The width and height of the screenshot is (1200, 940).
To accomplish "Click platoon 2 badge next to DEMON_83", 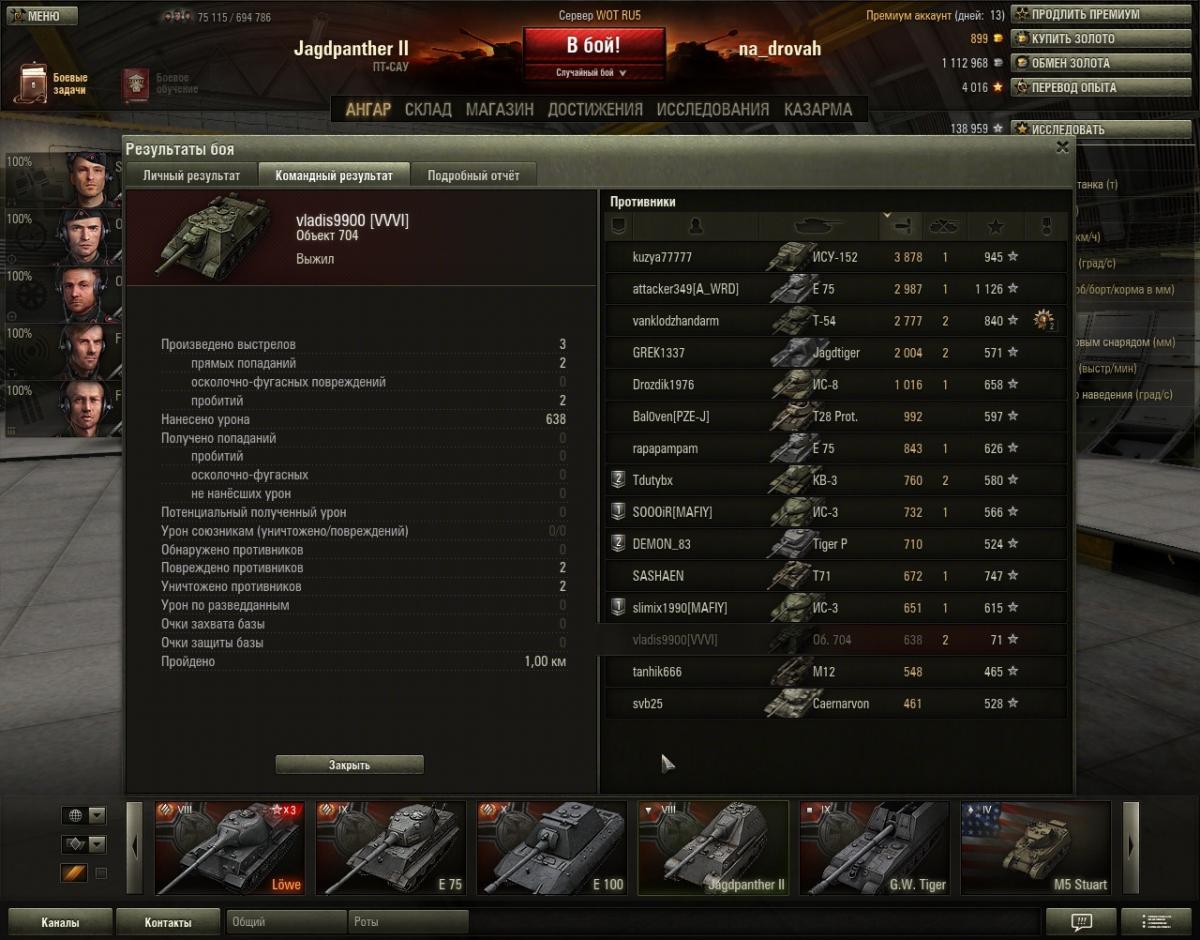I will (618, 544).
